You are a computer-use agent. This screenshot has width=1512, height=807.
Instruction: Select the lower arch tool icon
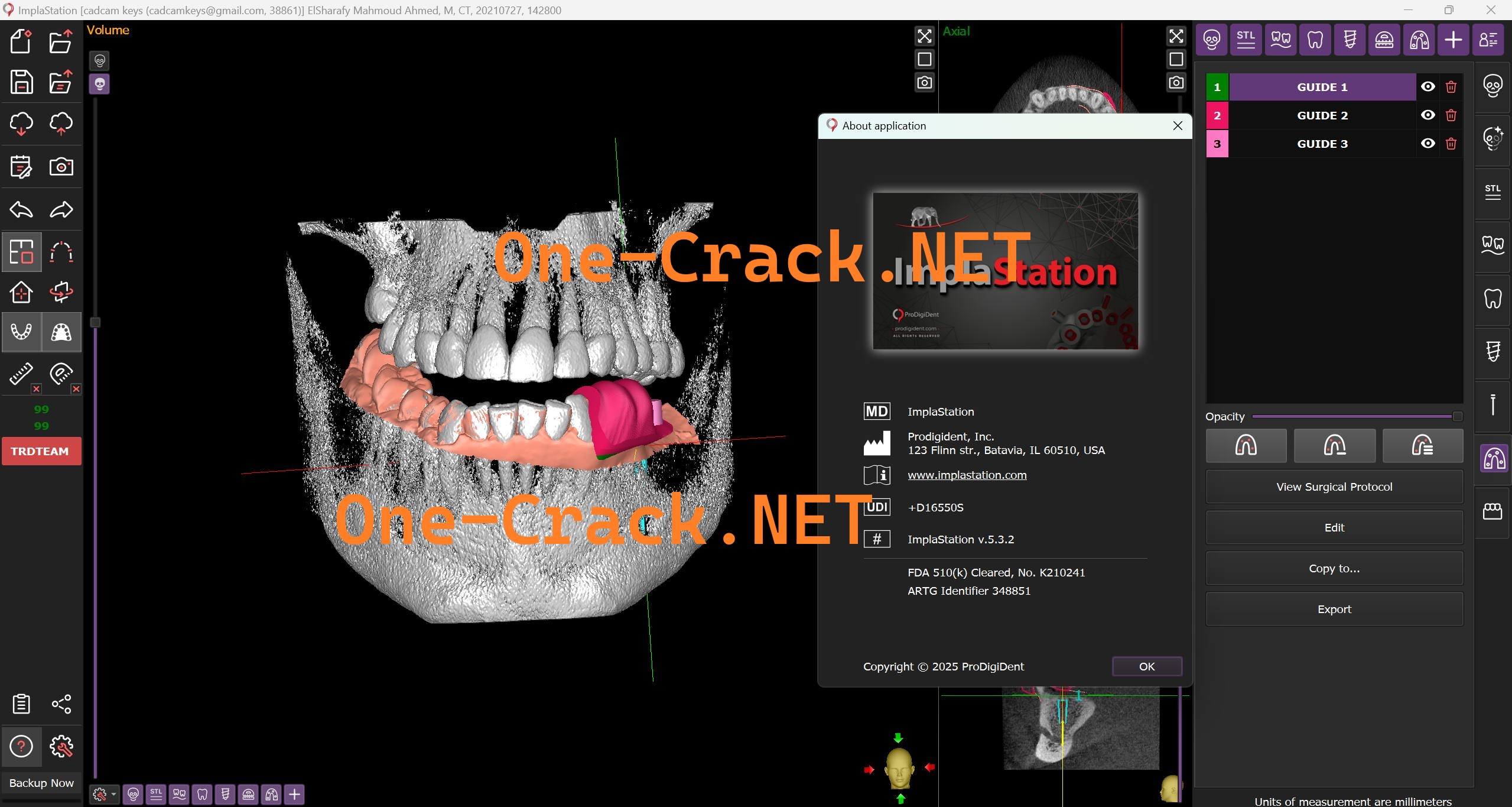[x=21, y=332]
